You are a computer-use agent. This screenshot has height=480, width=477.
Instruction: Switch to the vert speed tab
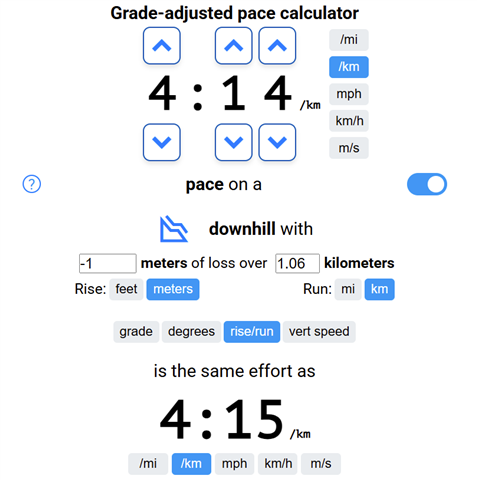319,332
